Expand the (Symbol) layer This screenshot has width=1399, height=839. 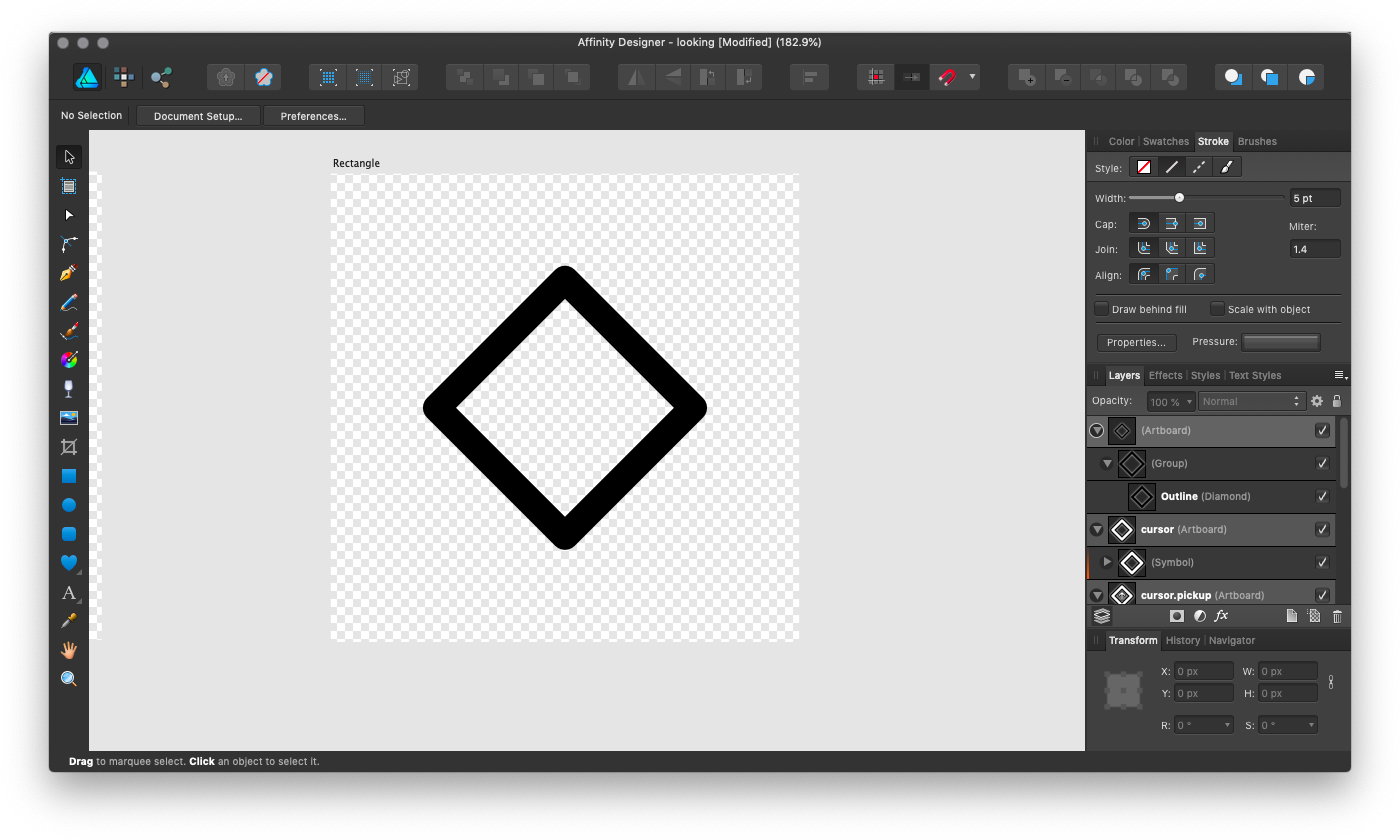point(1107,562)
